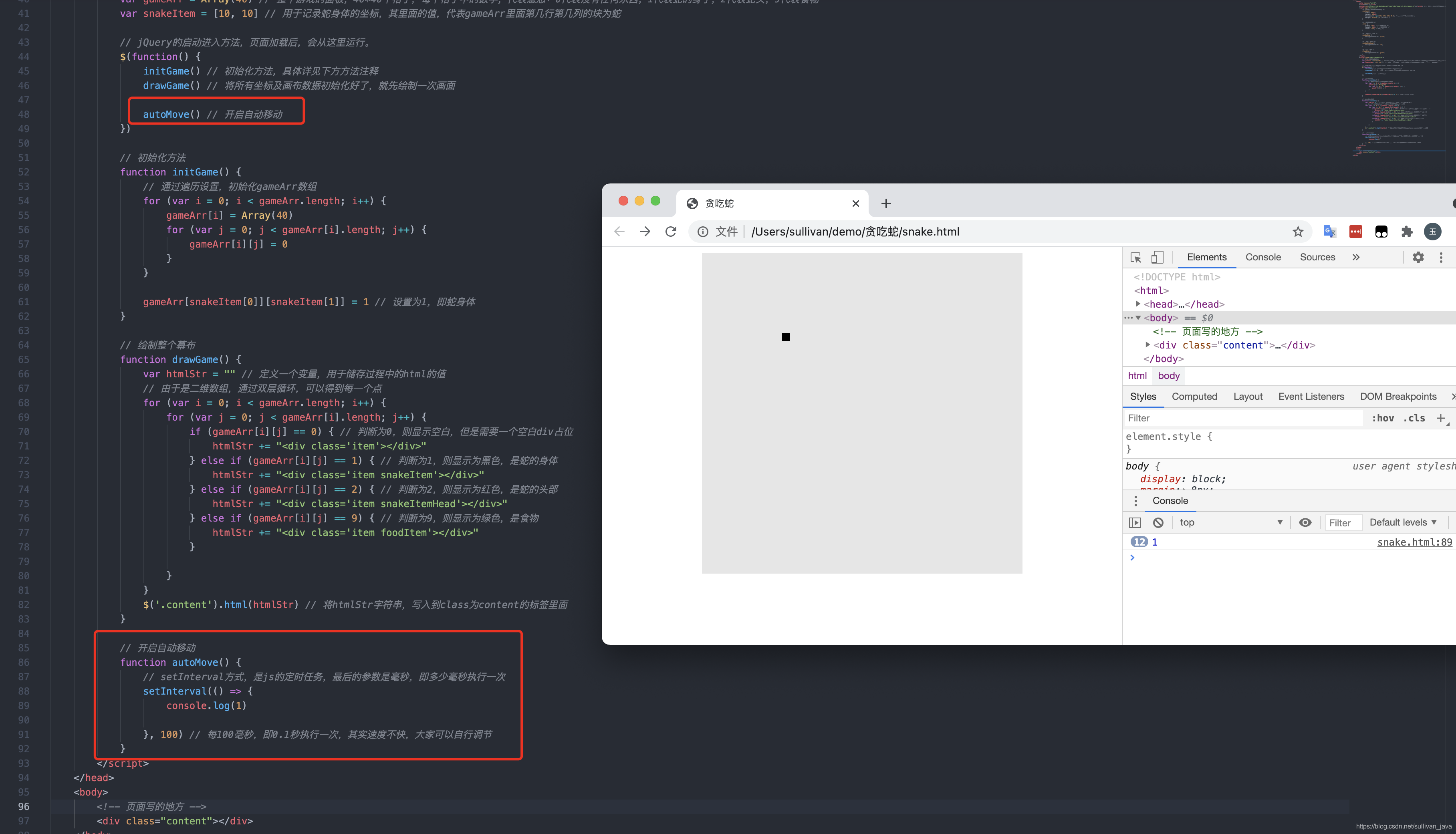Screen dimensions: 1456x834
Task: Open the Google Translate extension
Action: point(1329,232)
